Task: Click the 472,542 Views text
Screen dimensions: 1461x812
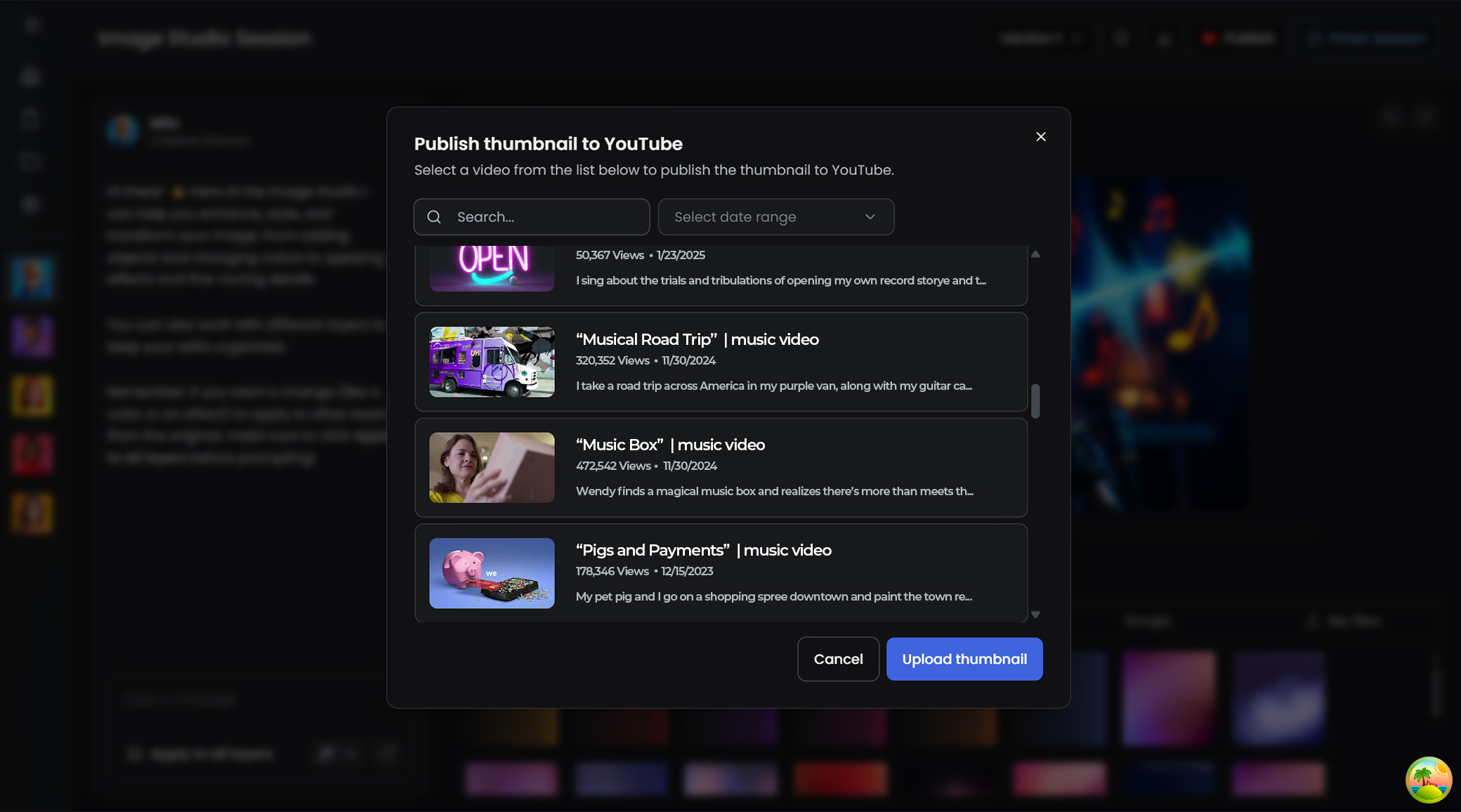Action: [613, 466]
